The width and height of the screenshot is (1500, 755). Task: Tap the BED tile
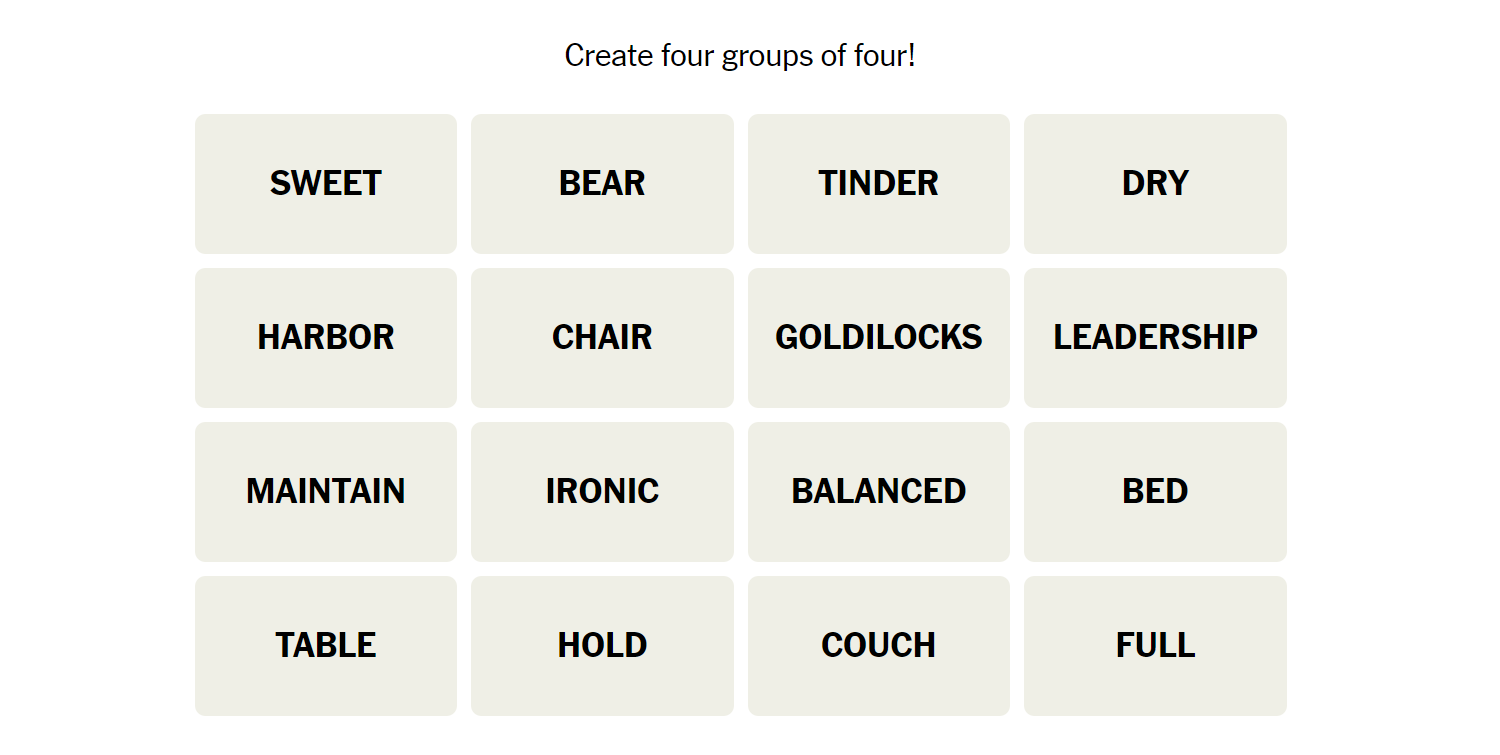coord(1155,492)
